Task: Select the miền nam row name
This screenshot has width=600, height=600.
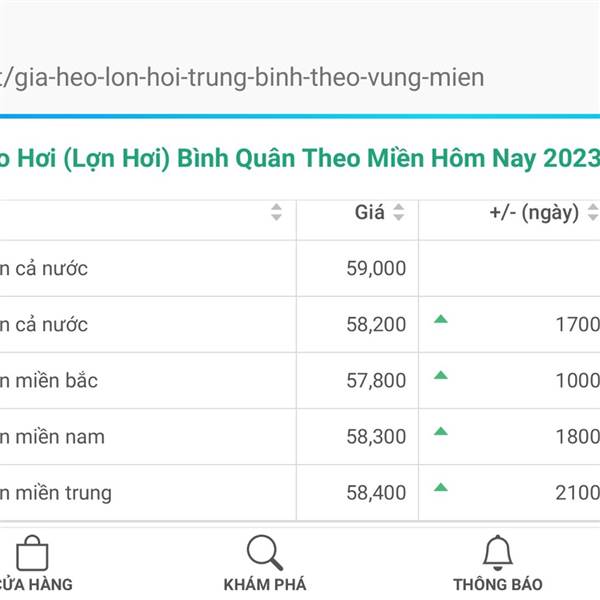Action: tap(52, 437)
